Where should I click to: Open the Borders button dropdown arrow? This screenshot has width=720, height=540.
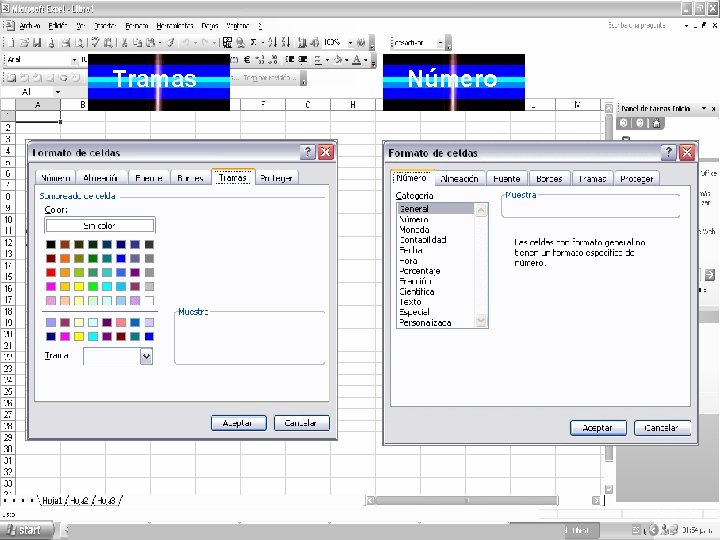327,60
